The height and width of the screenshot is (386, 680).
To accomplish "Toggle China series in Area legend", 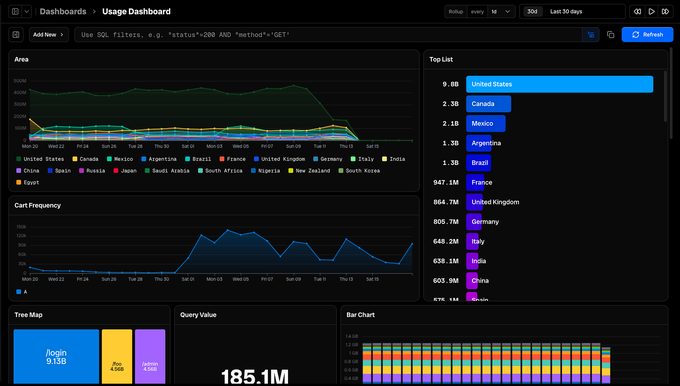I will click(27, 171).
